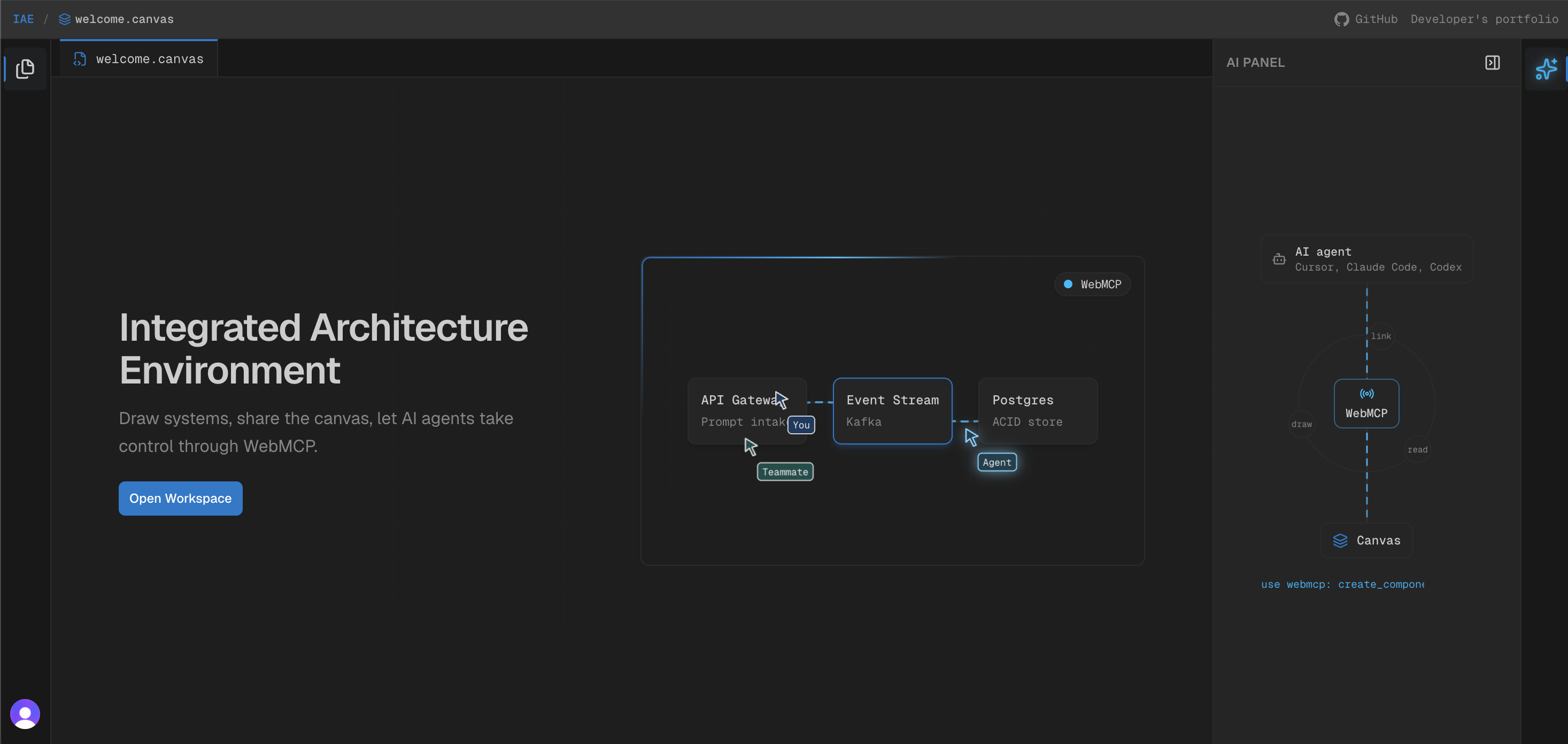Collapse the AI panel with the sidebar icon
The height and width of the screenshot is (744, 1568).
(1492, 63)
